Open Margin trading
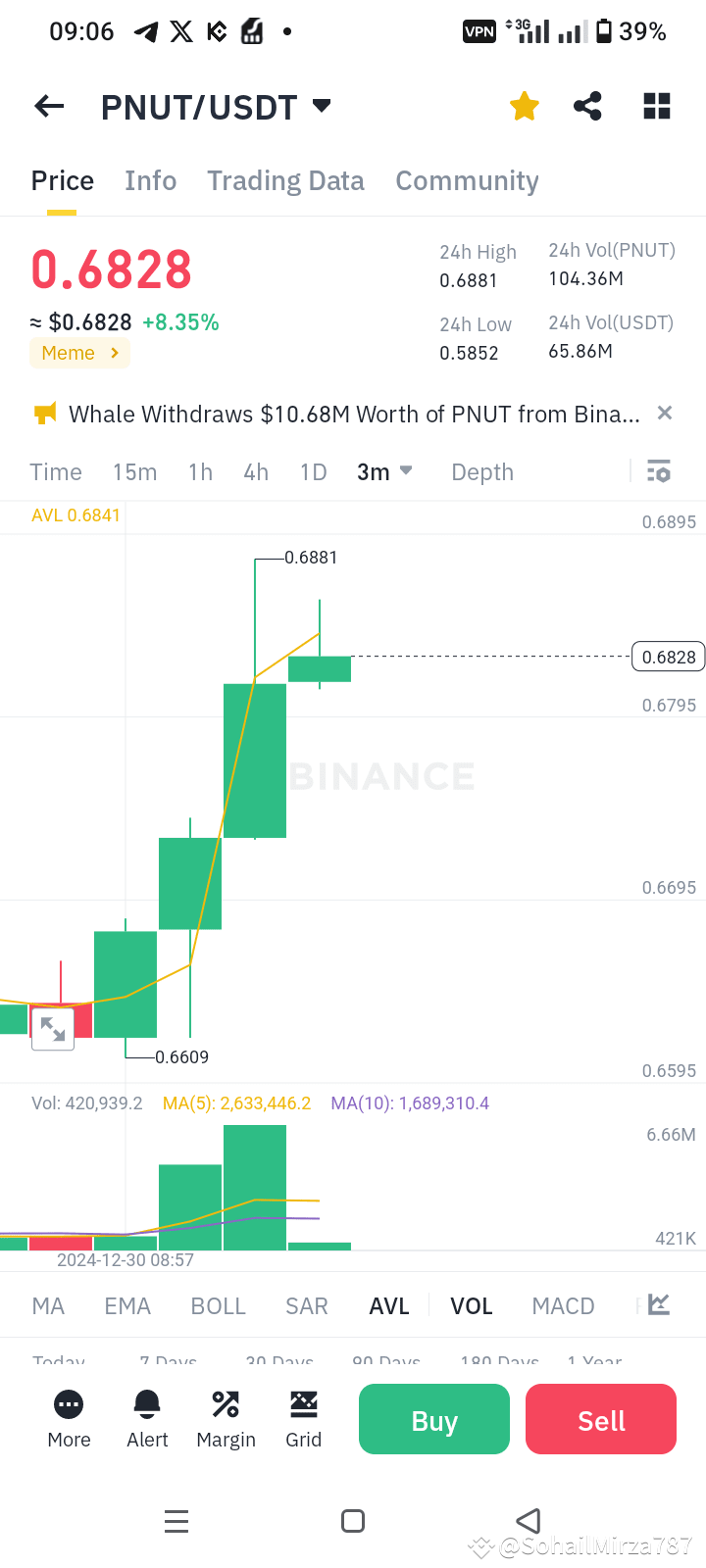This screenshot has height=1568, width=706. (226, 1418)
